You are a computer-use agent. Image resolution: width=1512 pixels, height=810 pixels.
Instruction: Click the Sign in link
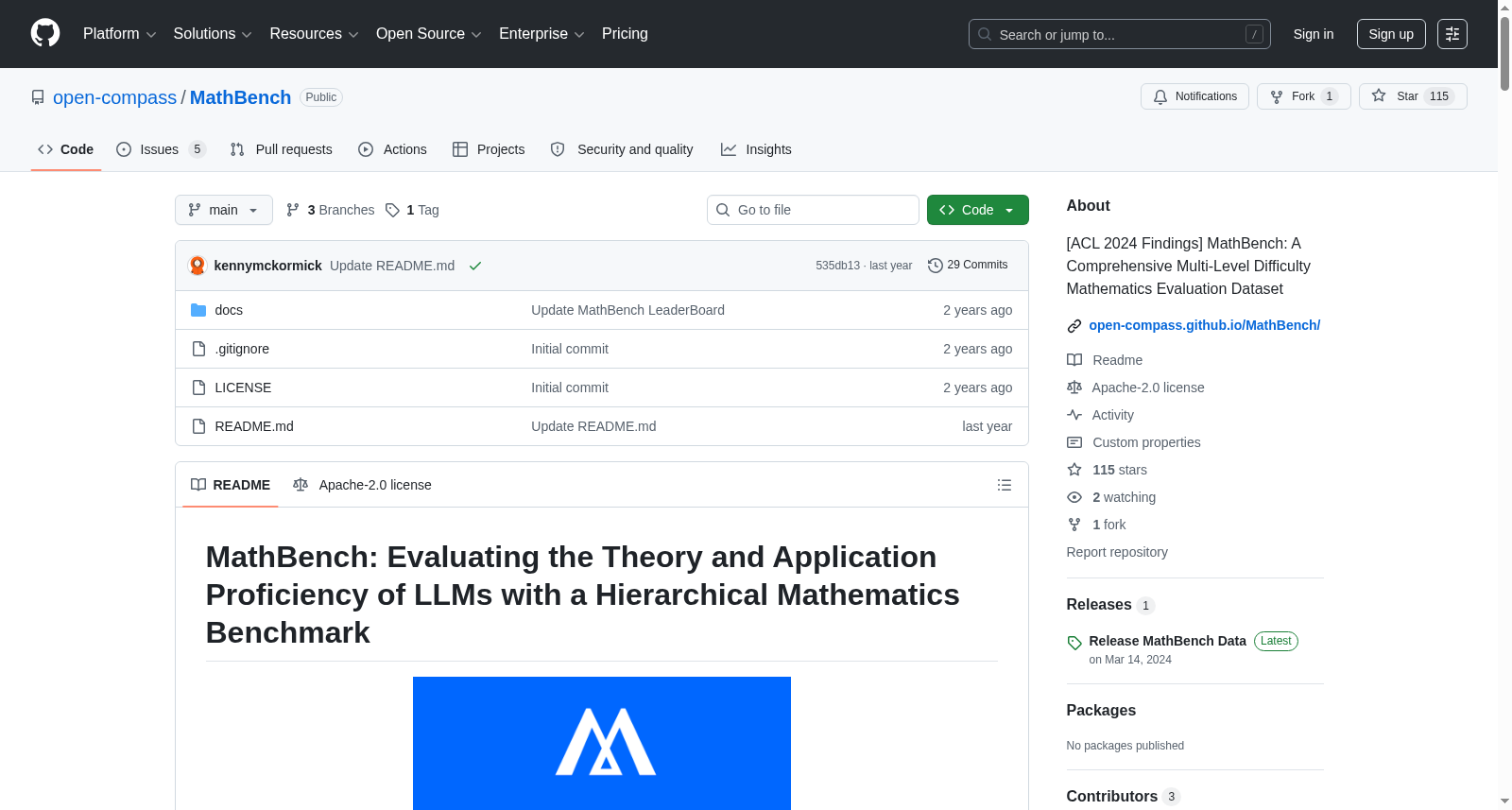[x=1314, y=34]
